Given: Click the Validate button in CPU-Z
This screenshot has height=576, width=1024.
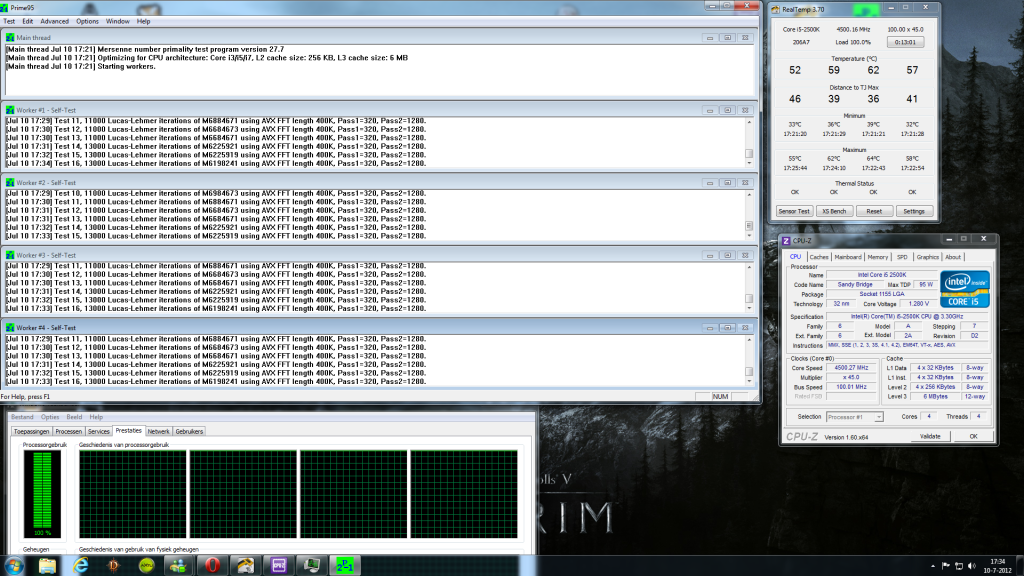Looking at the screenshot, I should point(930,436).
